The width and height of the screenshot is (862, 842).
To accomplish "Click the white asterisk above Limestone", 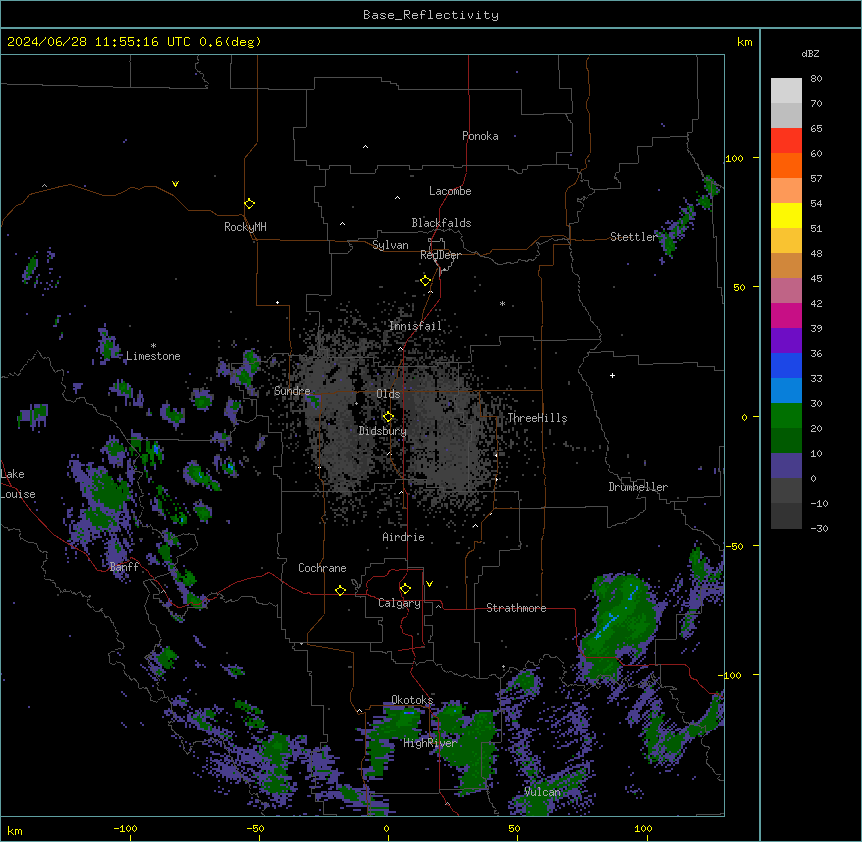I will point(153,346).
